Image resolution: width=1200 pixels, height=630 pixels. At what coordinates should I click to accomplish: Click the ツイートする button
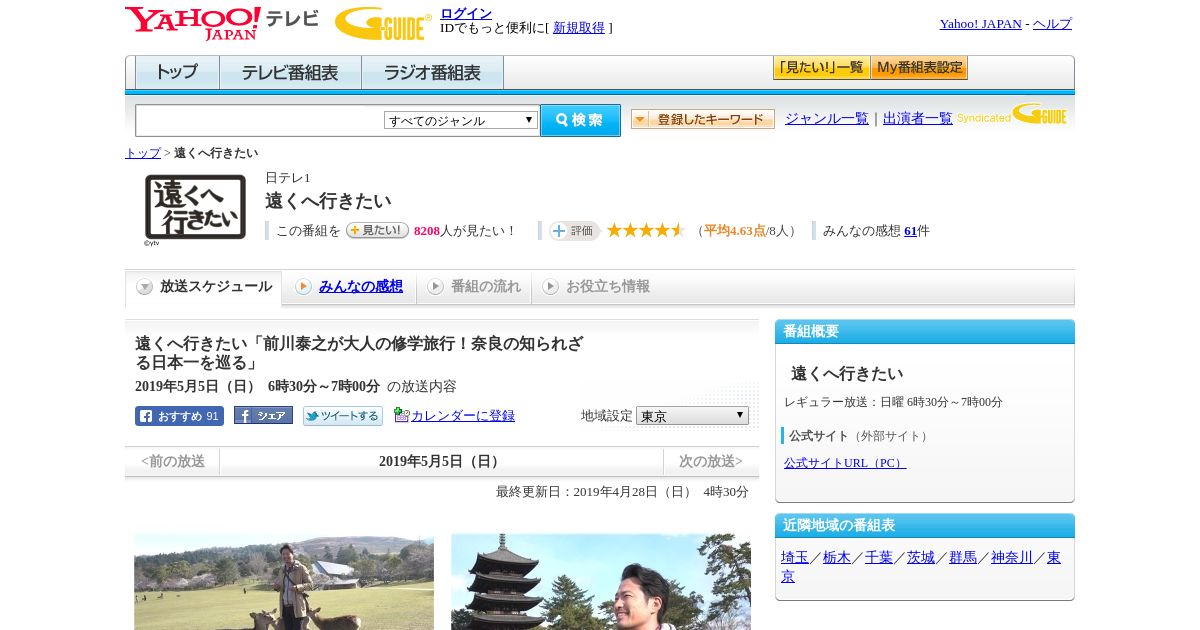343,416
